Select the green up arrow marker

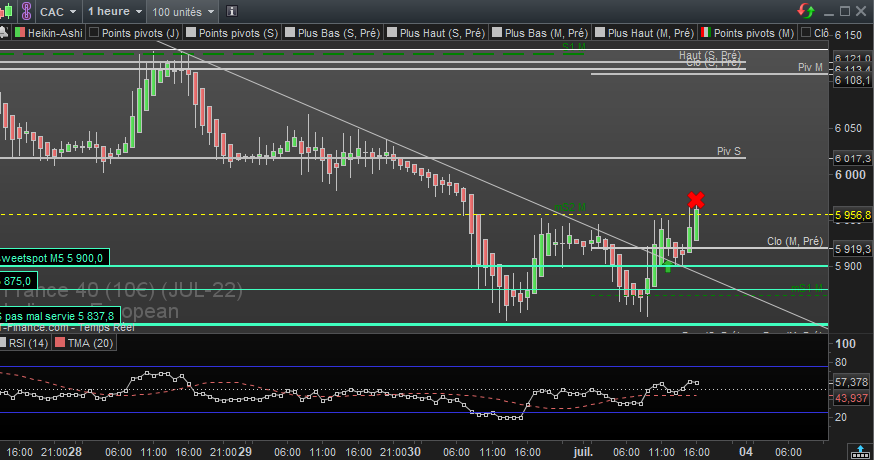[x=667, y=265]
